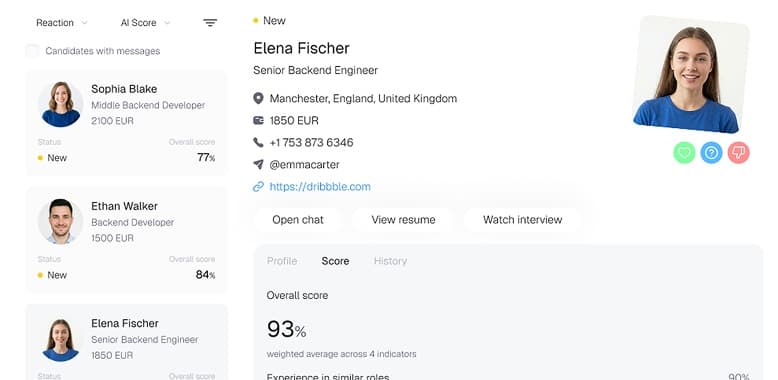Viewport: 778px width, 380px height.
Task: Switch to the Profile tab
Action: click(282, 261)
